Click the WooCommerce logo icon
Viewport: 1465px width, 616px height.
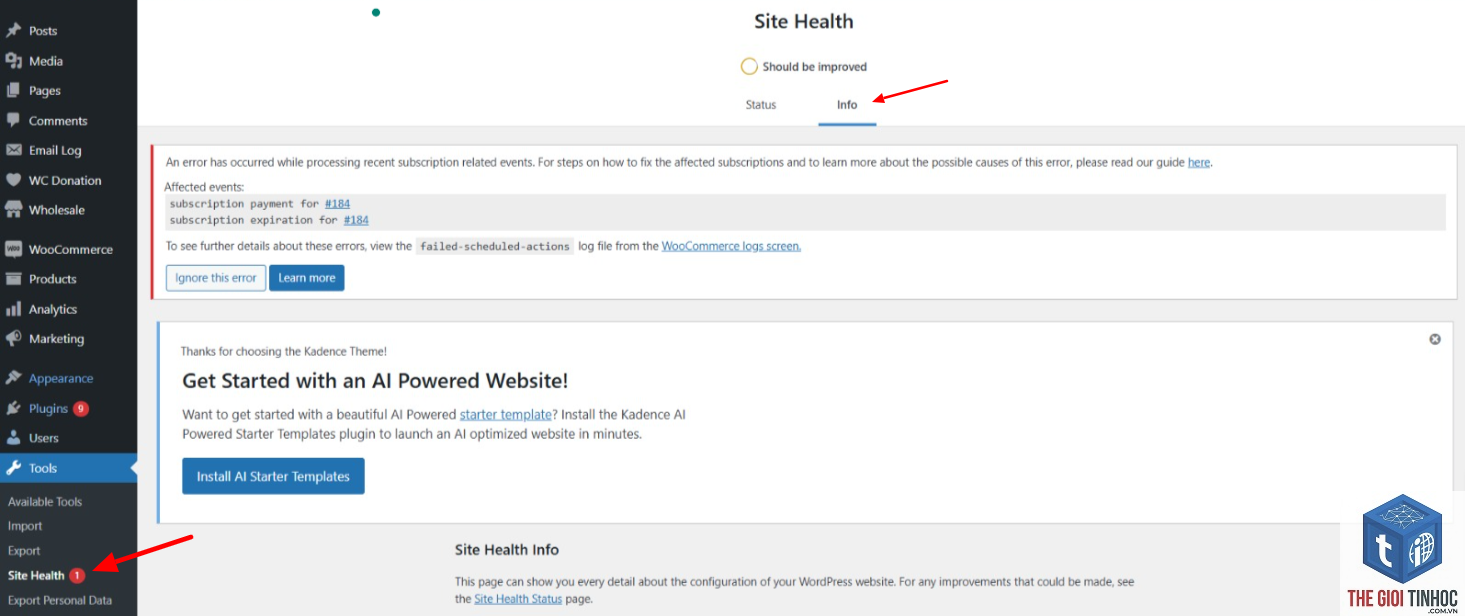pos(13,249)
